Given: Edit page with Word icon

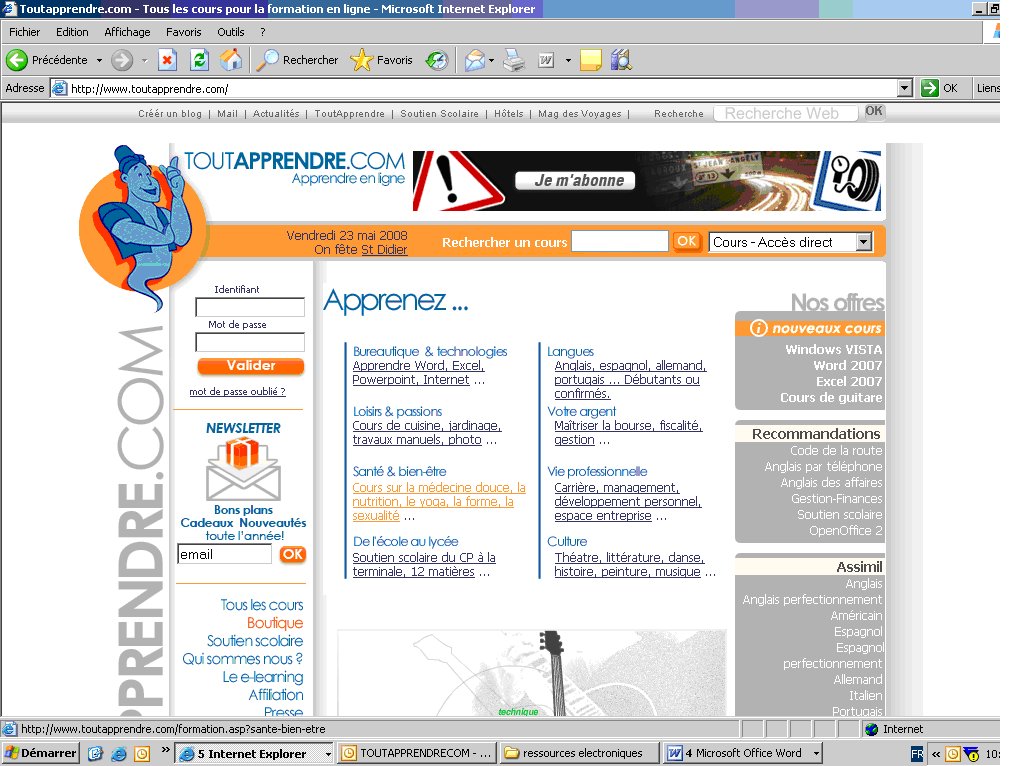Looking at the screenshot, I should tap(546, 60).
